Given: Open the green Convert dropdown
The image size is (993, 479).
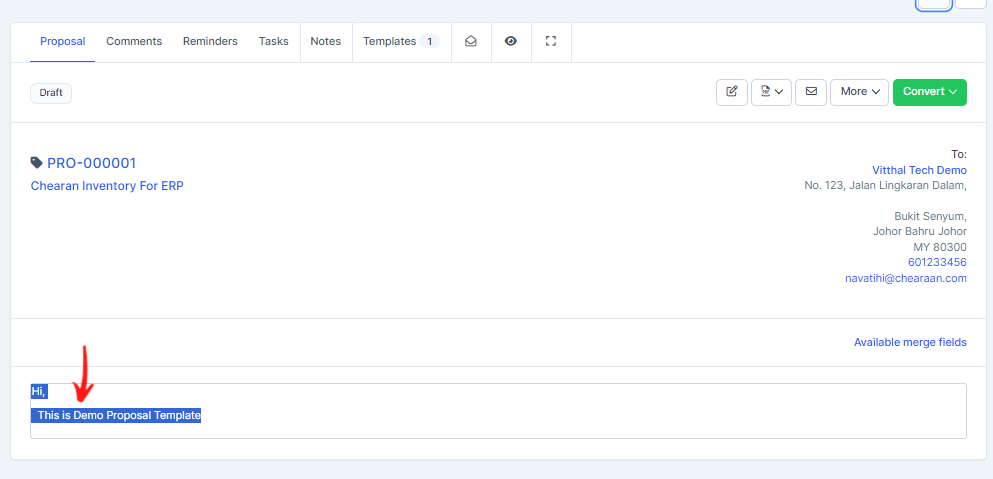Looking at the screenshot, I should point(929,92).
